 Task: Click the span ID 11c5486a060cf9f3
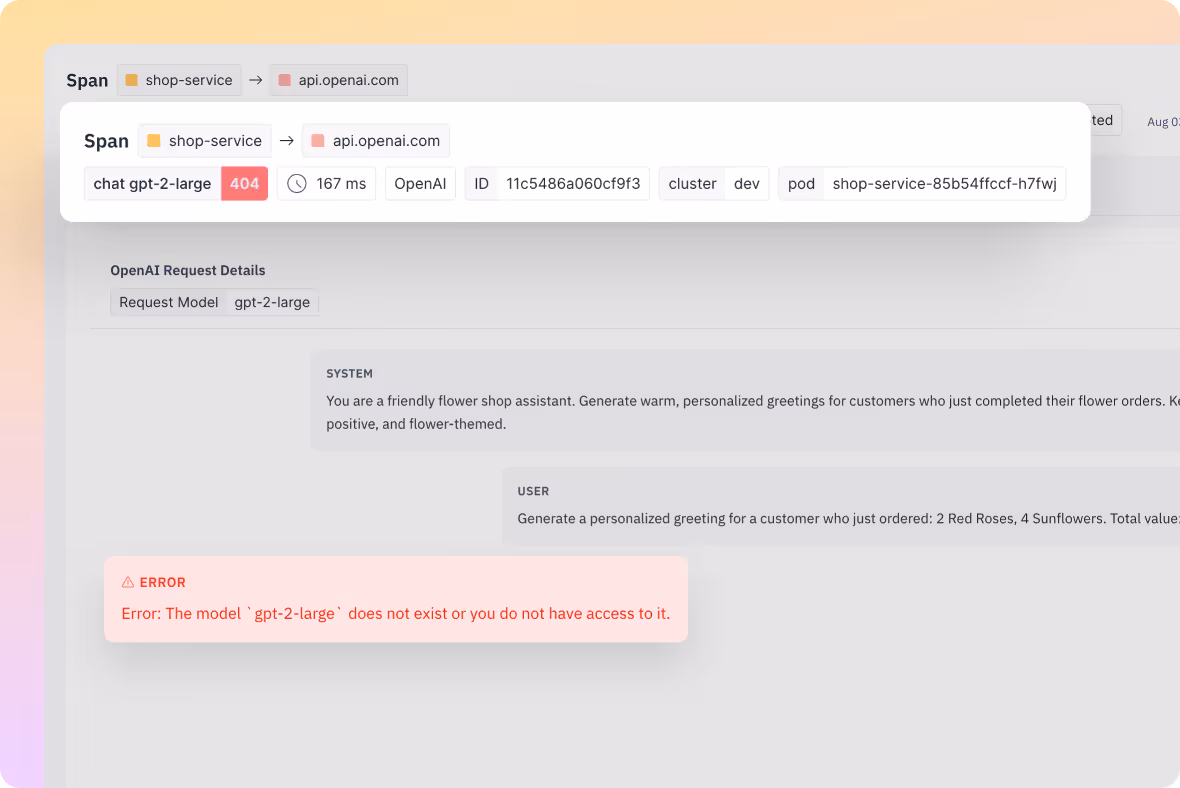click(573, 184)
